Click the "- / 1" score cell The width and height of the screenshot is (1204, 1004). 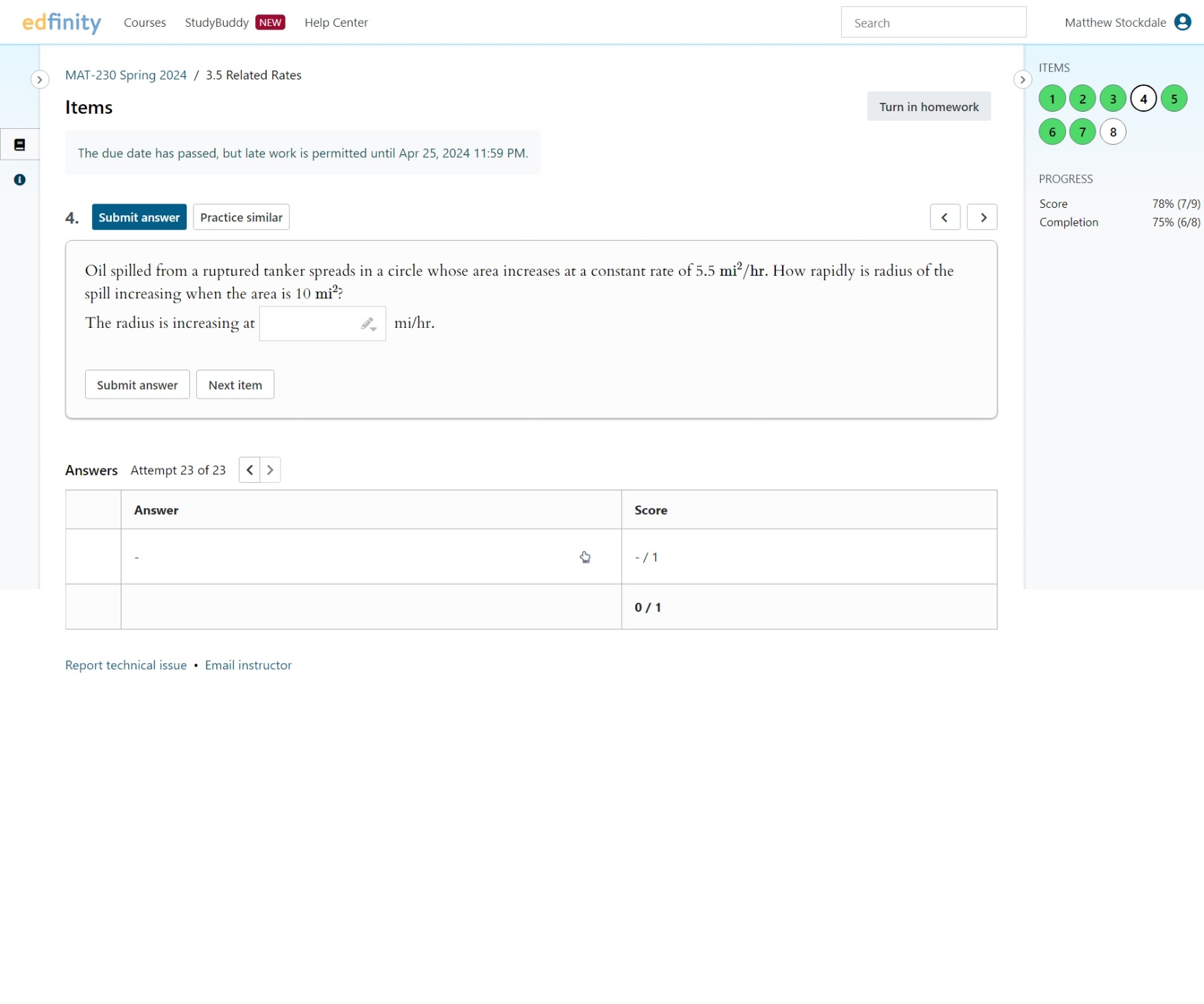point(810,557)
